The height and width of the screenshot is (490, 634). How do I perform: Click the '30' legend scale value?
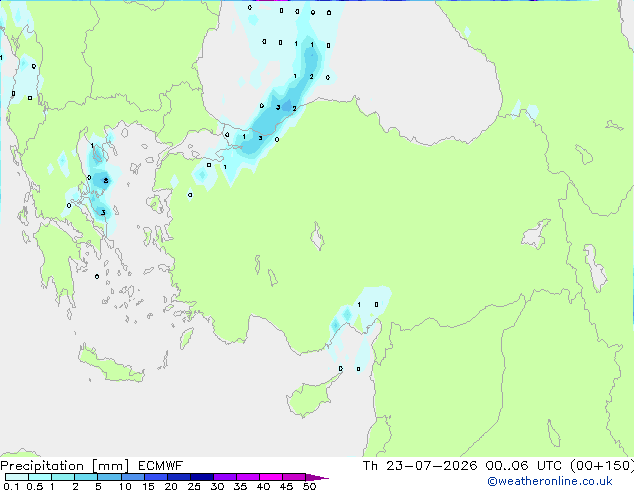pos(217,486)
